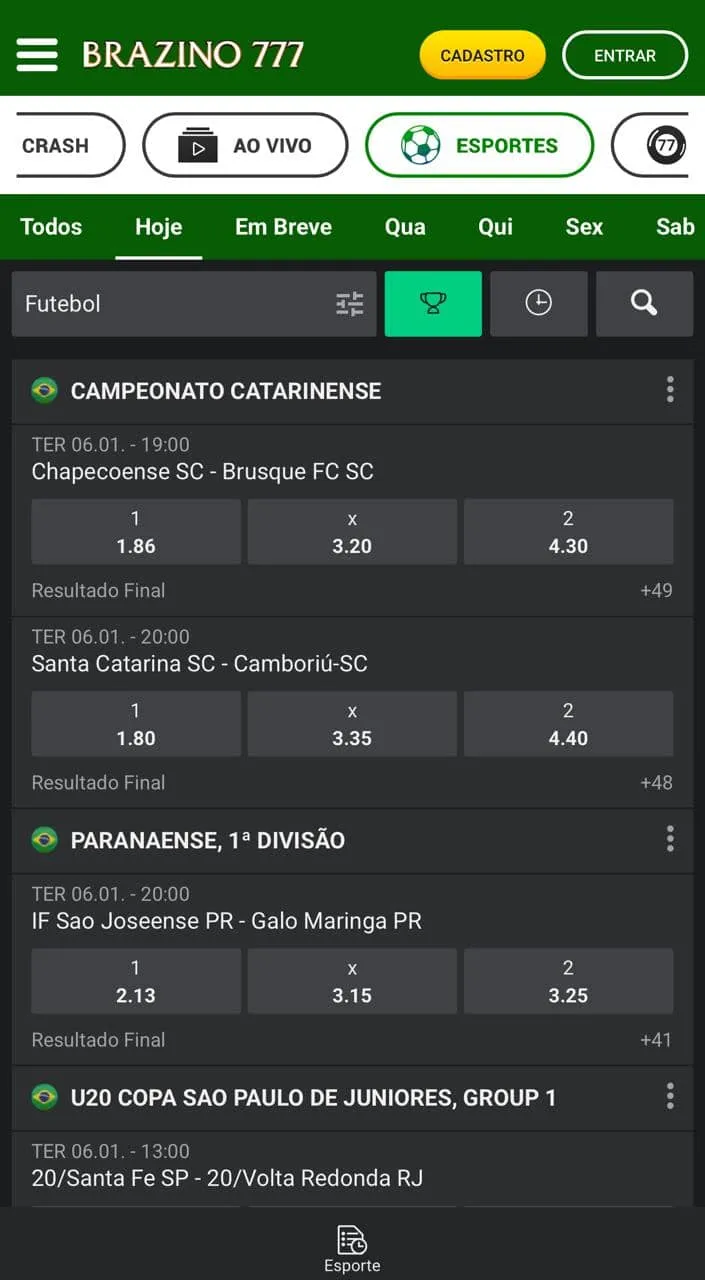Switch to the Em Breve tab
The width and height of the screenshot is (705, 1280).
coord(283,227)
